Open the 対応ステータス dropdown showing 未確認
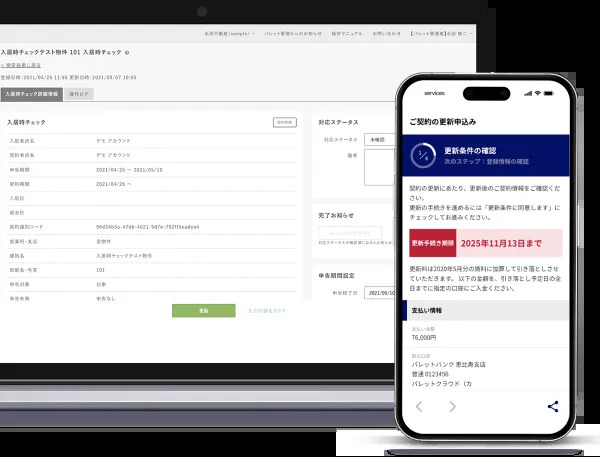This screenshot has width=600, height=457. (x=379, y=140)
